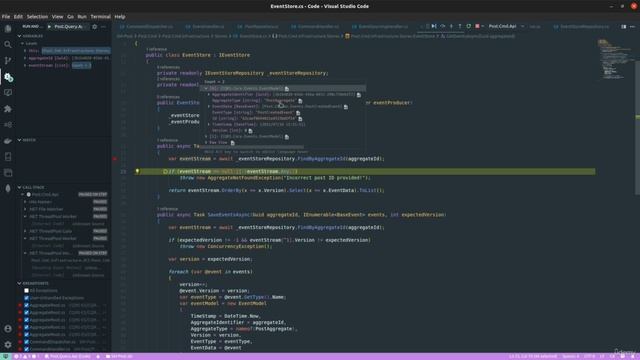Open the Docker view in activity bar
The height and width of the screenshot is (360, 640).
[x=8, y=141]
